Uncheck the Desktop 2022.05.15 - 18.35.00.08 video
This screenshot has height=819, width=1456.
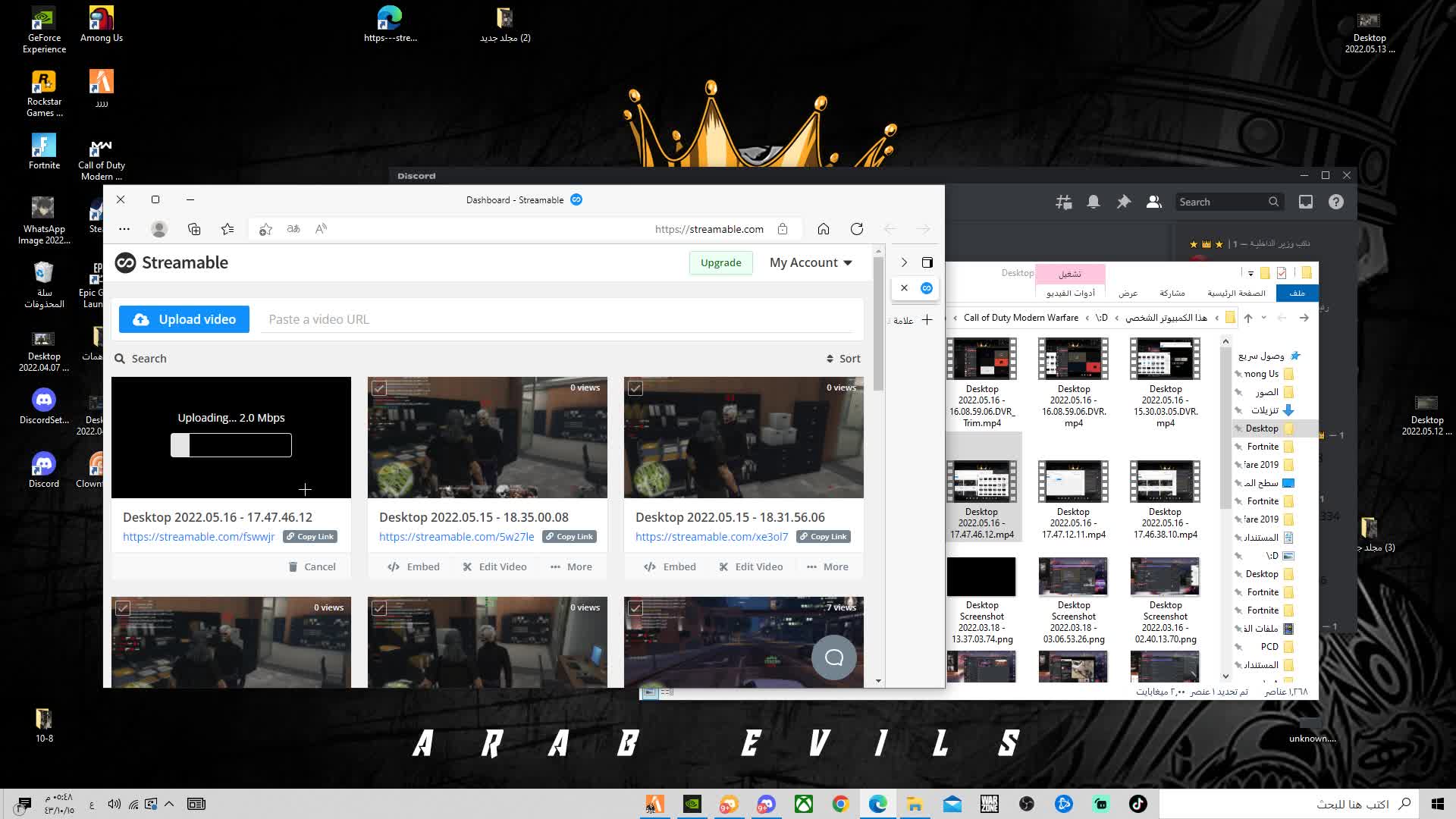[x=379, y=388]
